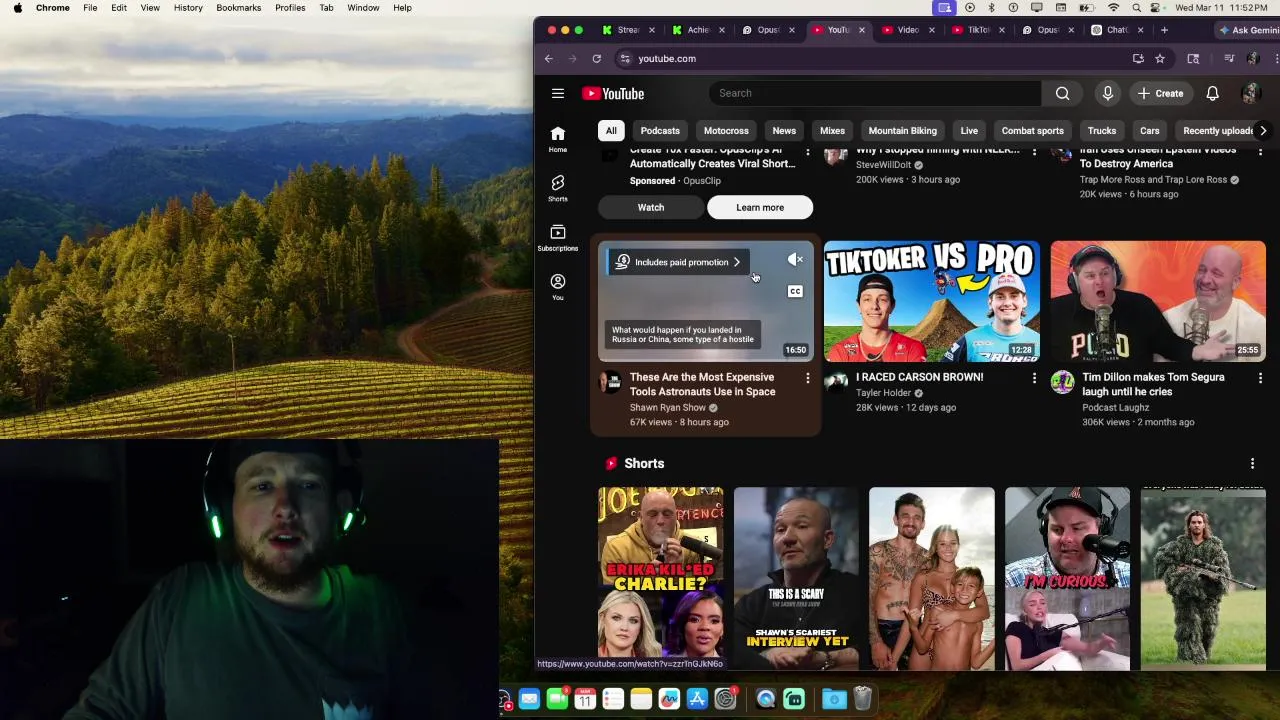Toggle closed captions on video preview

pyautogui.click(x=795, y=291)
